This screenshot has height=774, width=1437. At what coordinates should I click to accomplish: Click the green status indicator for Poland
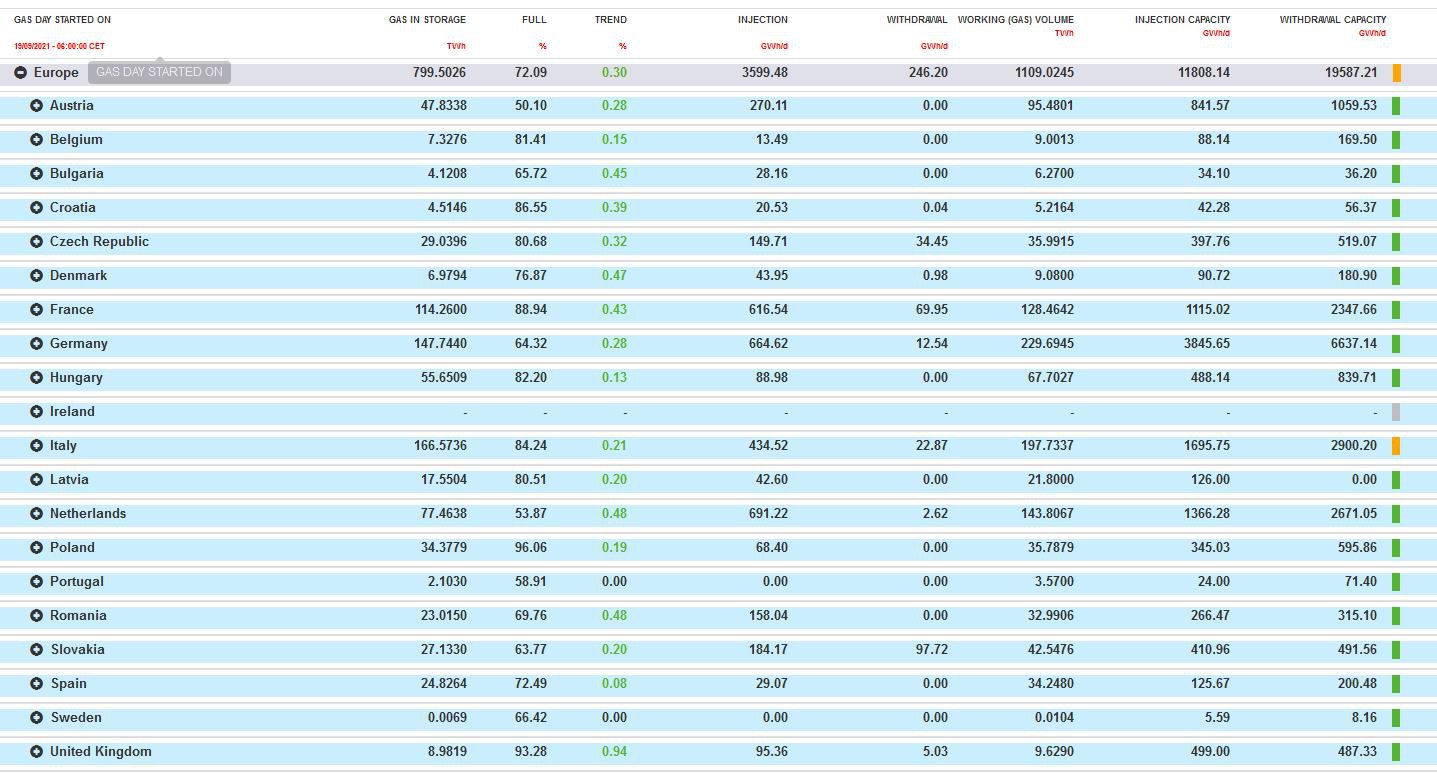[1396, 548]
